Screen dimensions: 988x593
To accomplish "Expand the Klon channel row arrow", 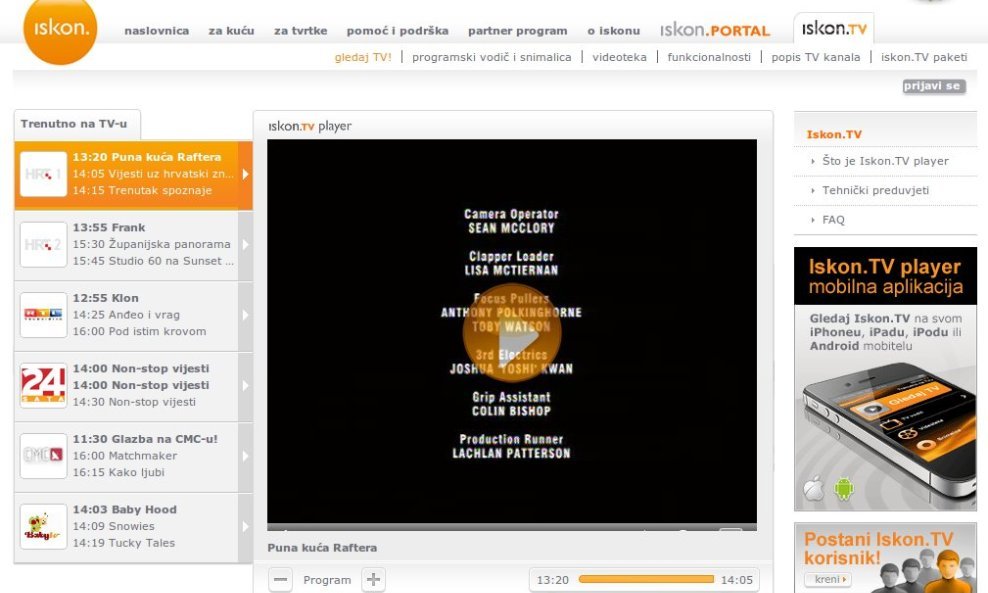I will point(246,315).
